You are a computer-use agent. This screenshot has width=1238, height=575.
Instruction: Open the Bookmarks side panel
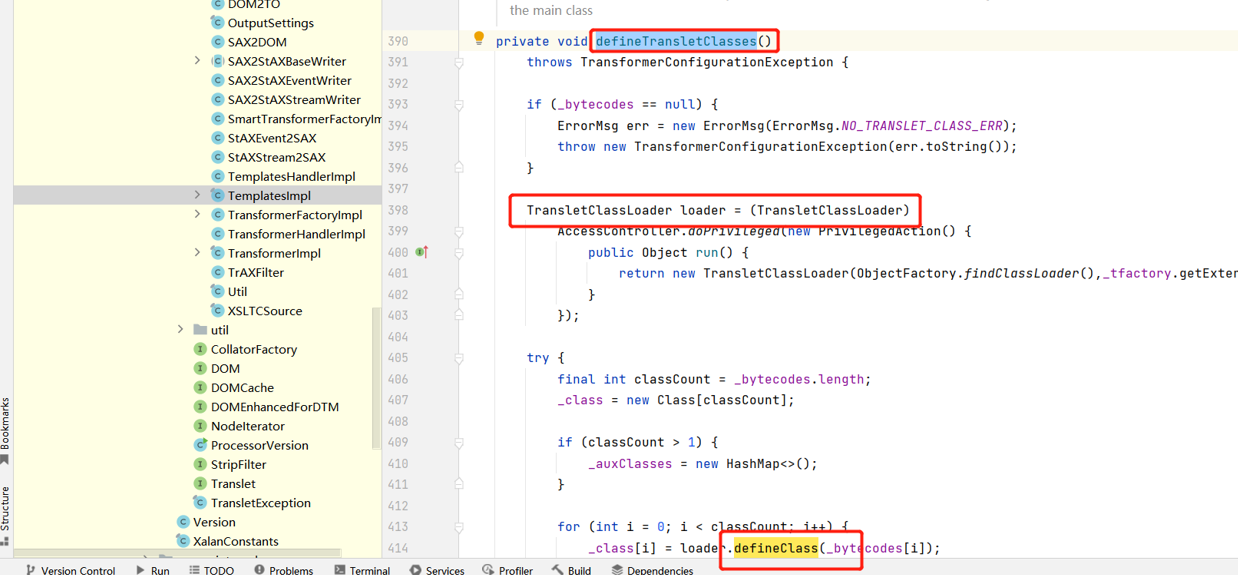point(5,430)
